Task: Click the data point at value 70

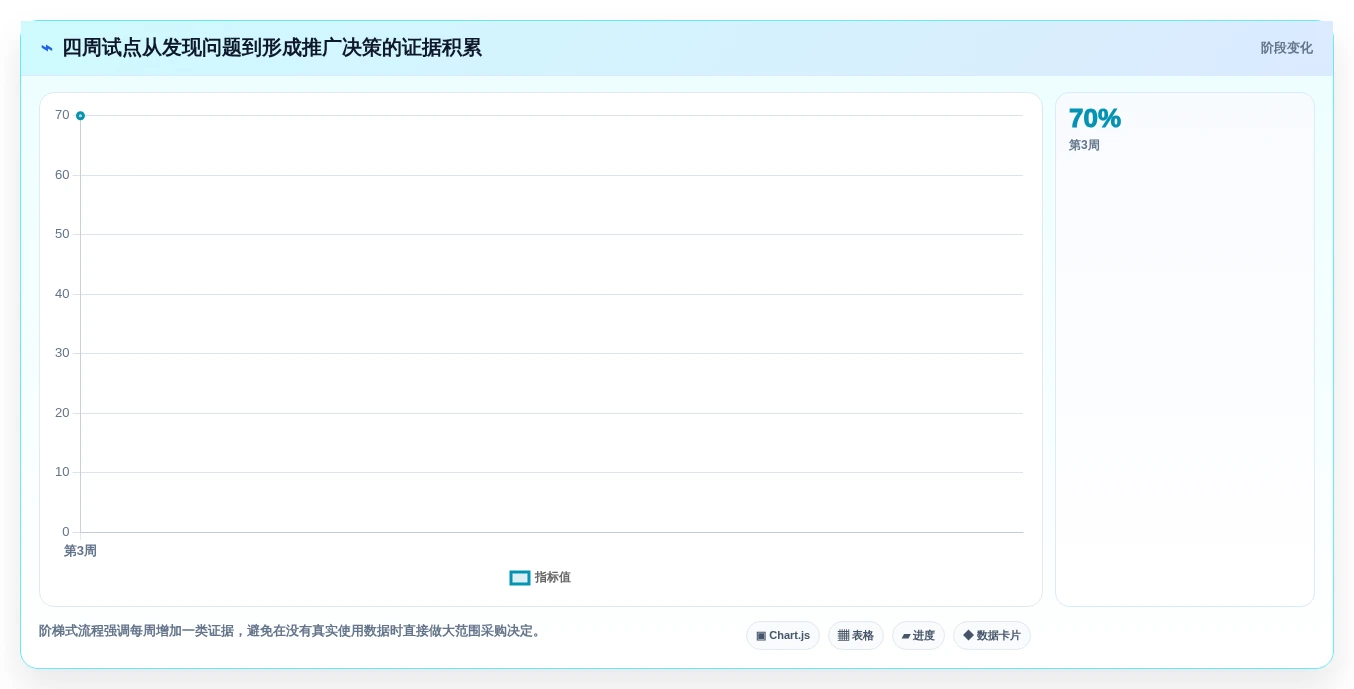Action: [80, 116]
